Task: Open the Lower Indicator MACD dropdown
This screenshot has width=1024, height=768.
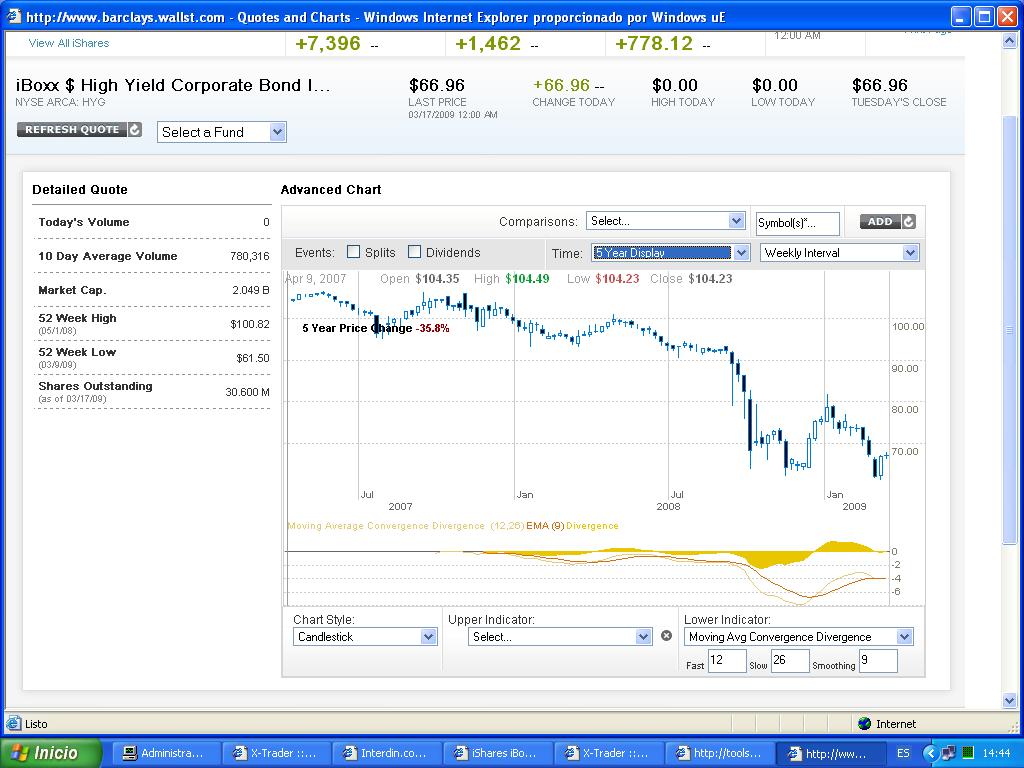Action: coord(798,637)
